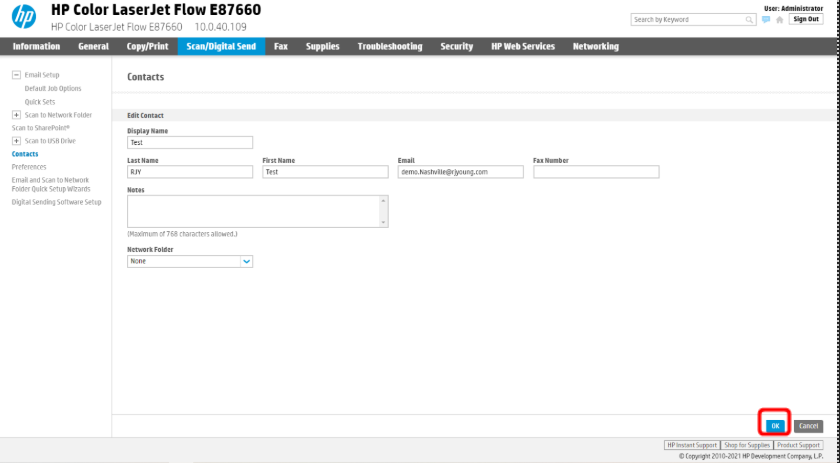Open Digital Sending Software Setup
The width and height of the screenshot is (840, 463).
(56, 202)
